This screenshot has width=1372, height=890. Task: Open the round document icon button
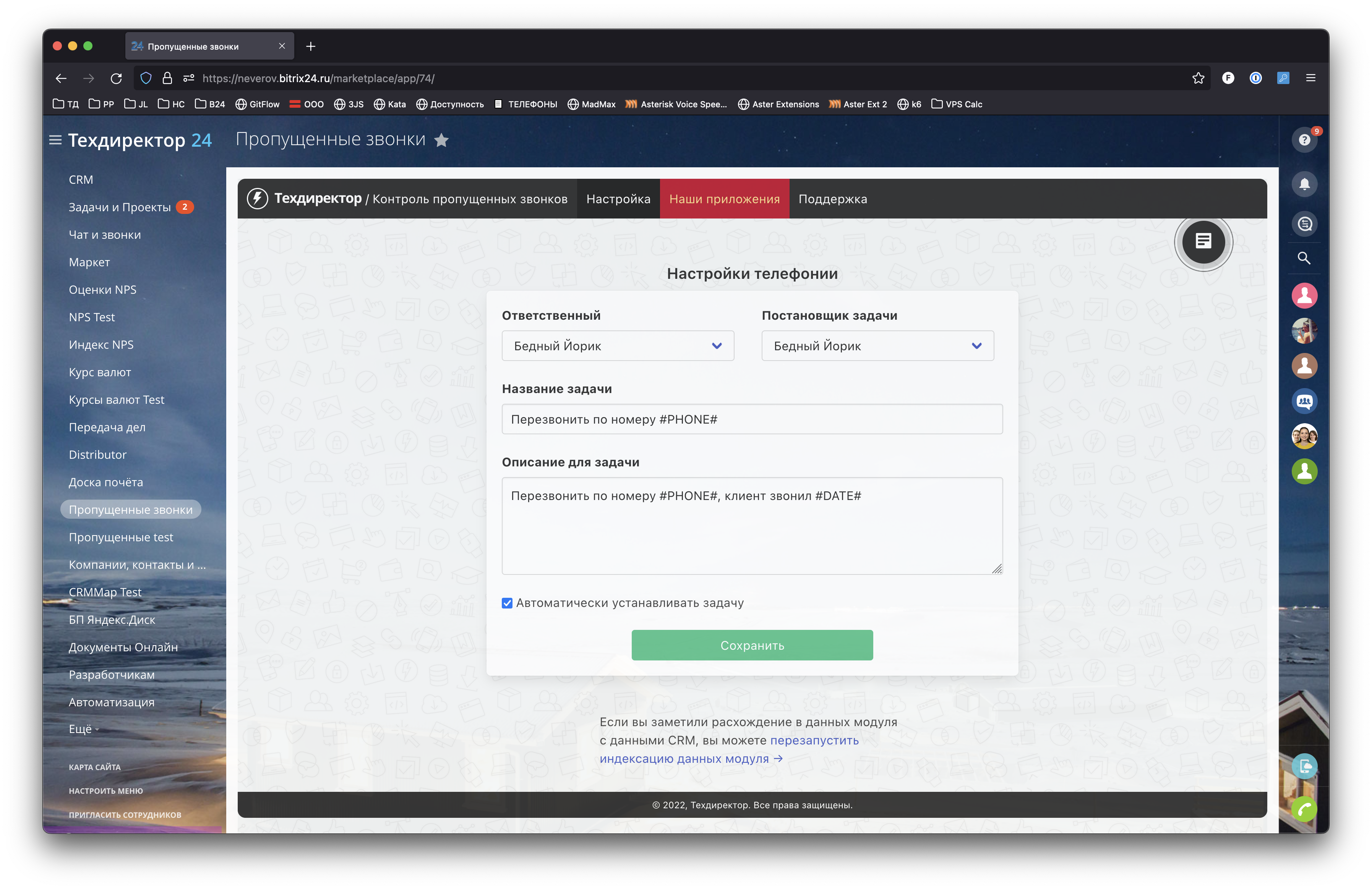coord(1203,241)
